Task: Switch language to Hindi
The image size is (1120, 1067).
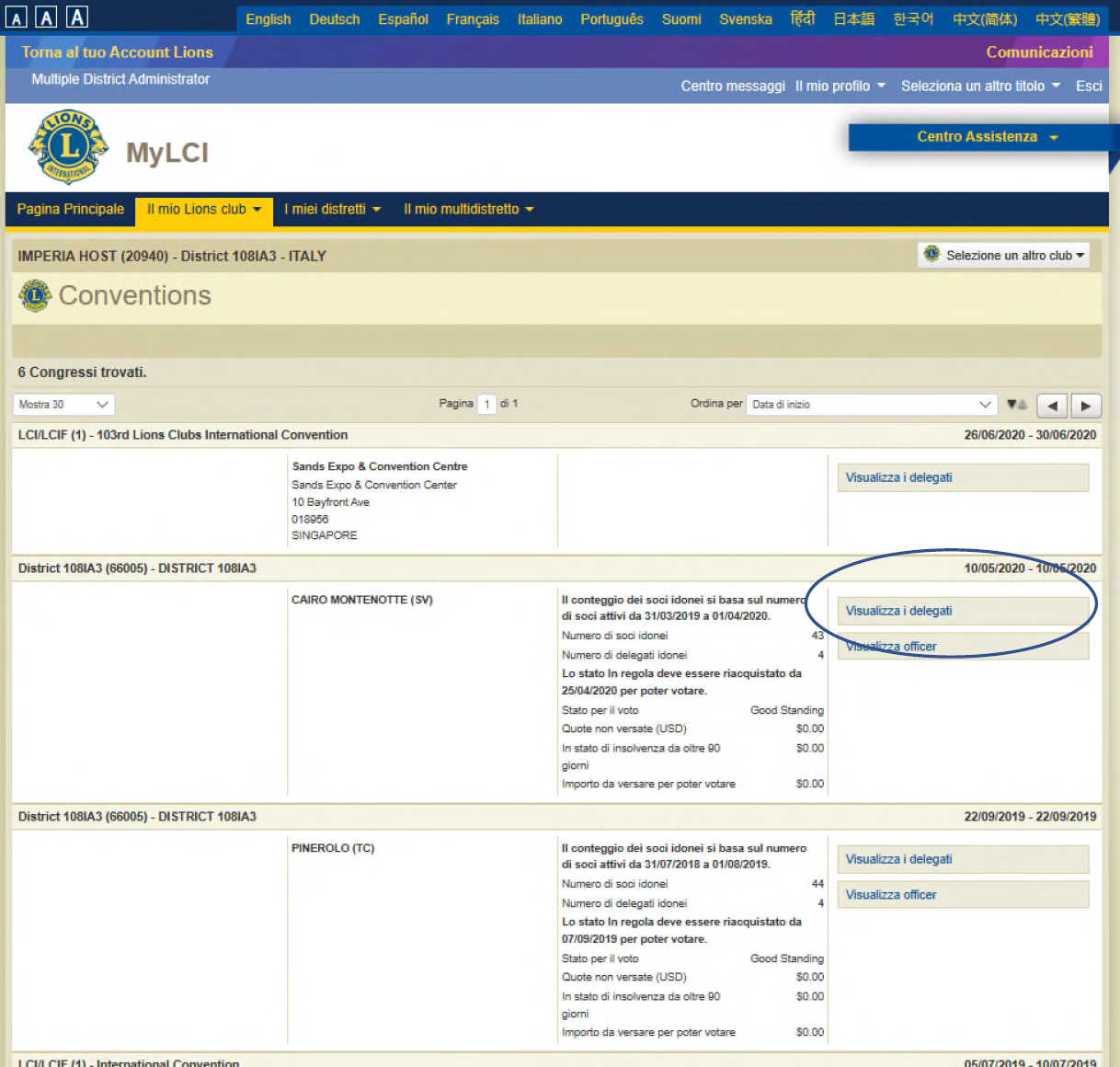Action: coord(803,18)
